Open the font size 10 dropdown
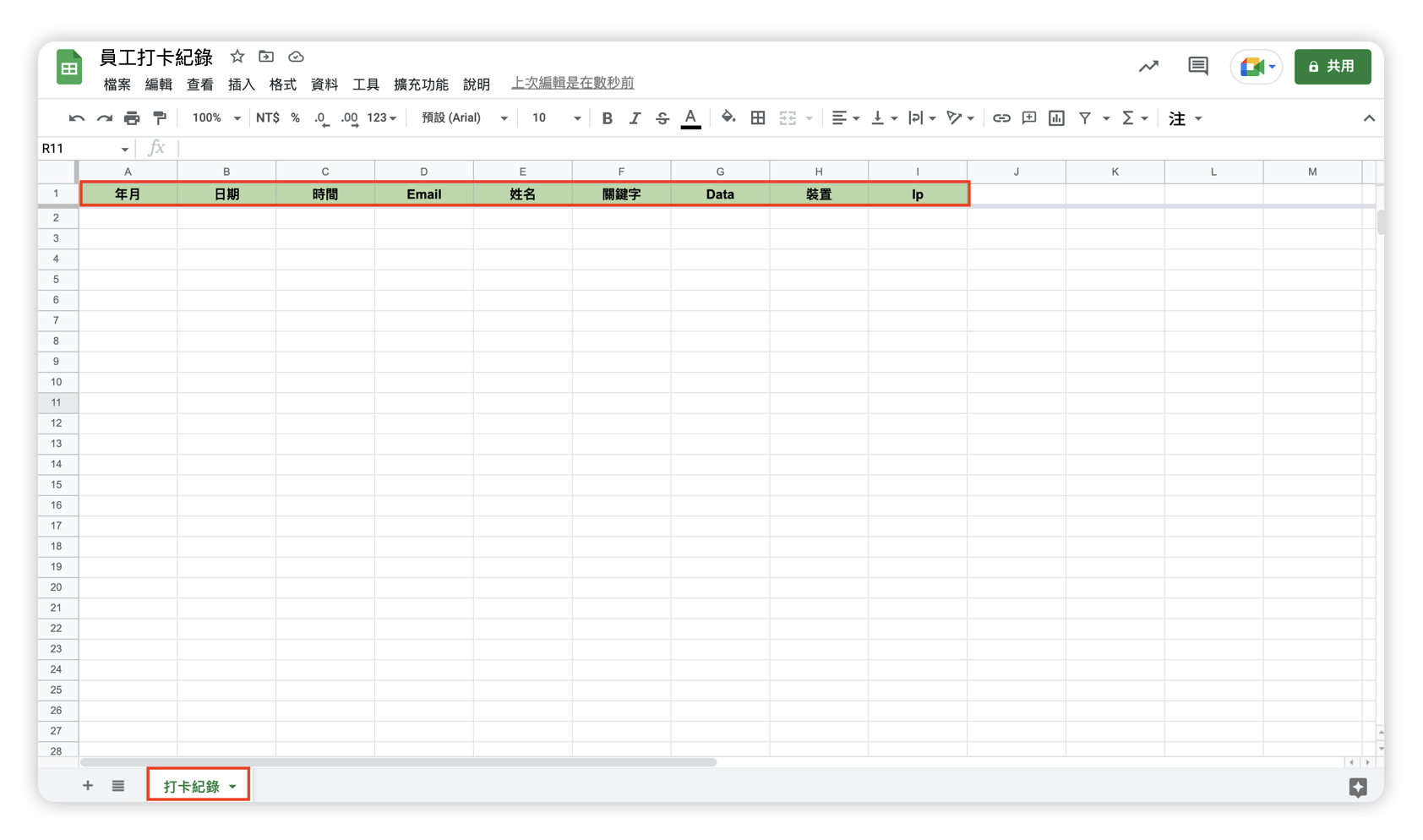The image size is (1423, 840). [555, 118]
